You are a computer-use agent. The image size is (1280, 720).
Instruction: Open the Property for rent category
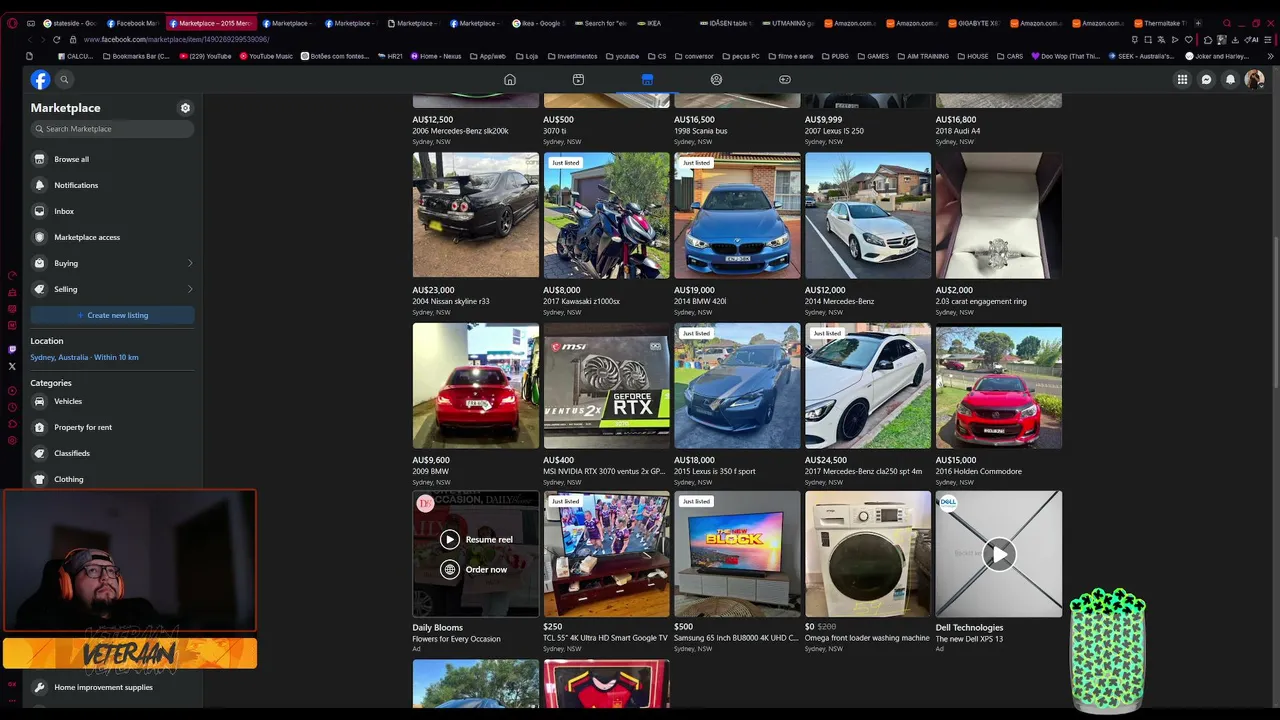point(112,427)
